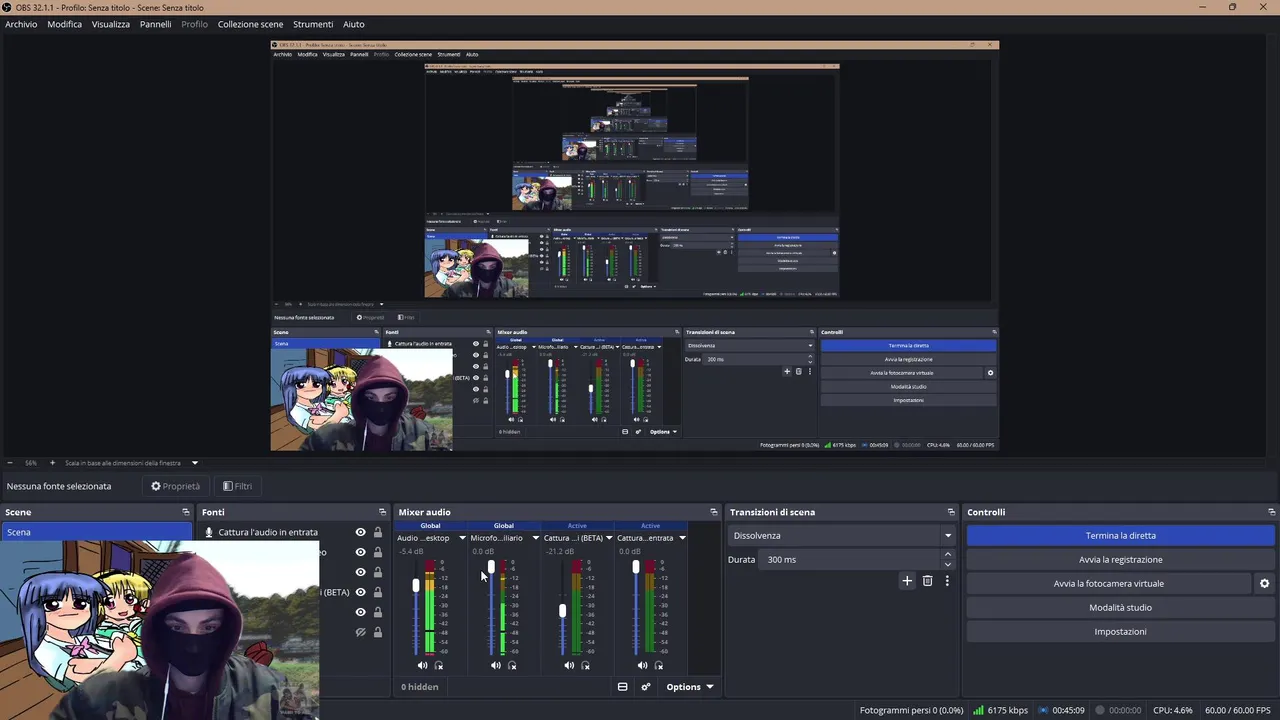
Task: Open the Strumenti menu
Action: 313,24
